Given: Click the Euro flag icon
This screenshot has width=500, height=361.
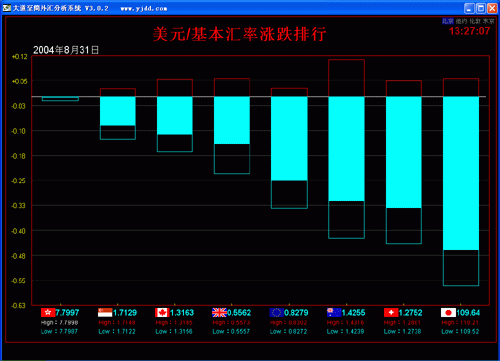Looking at the screenshot, I should pyautogui.click(x=276, y=313).
